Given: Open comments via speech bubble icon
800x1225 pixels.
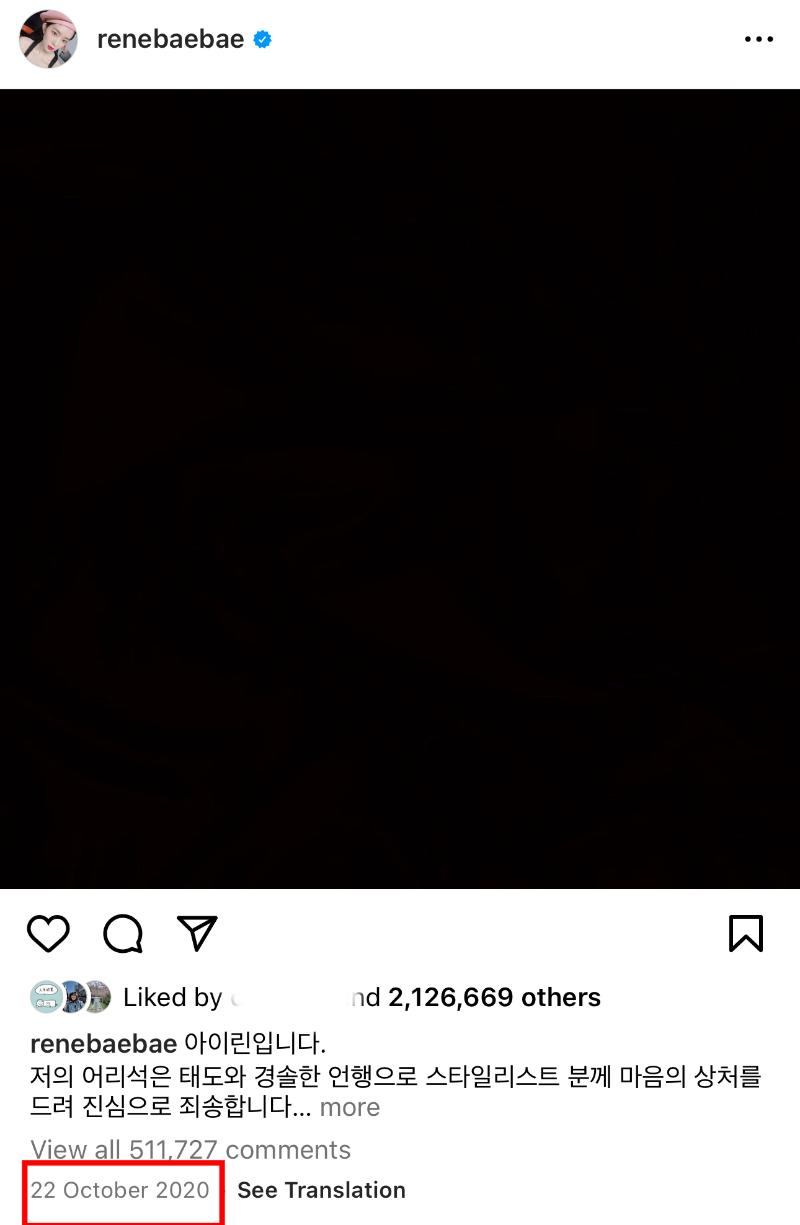Looking at the screenshot, I should tap(123, 933).
